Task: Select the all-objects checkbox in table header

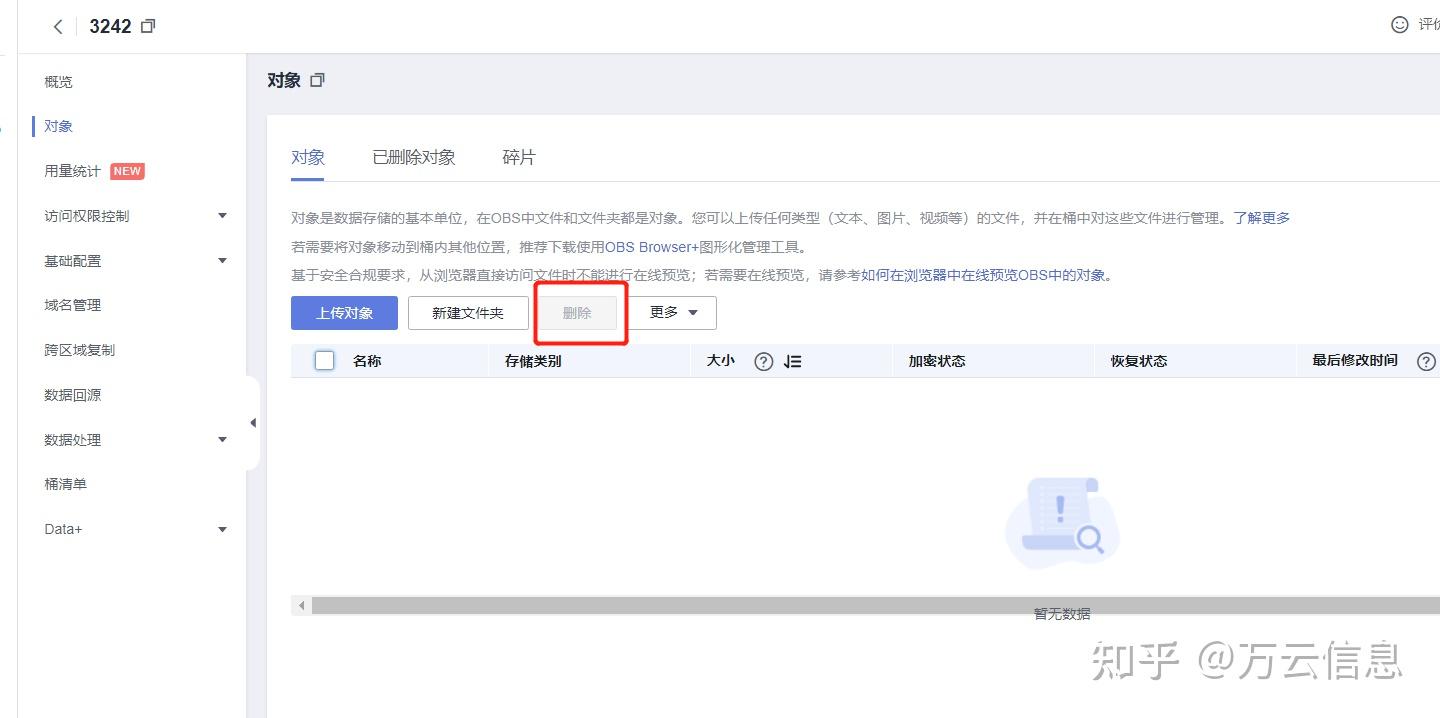Action: (324, 361)
